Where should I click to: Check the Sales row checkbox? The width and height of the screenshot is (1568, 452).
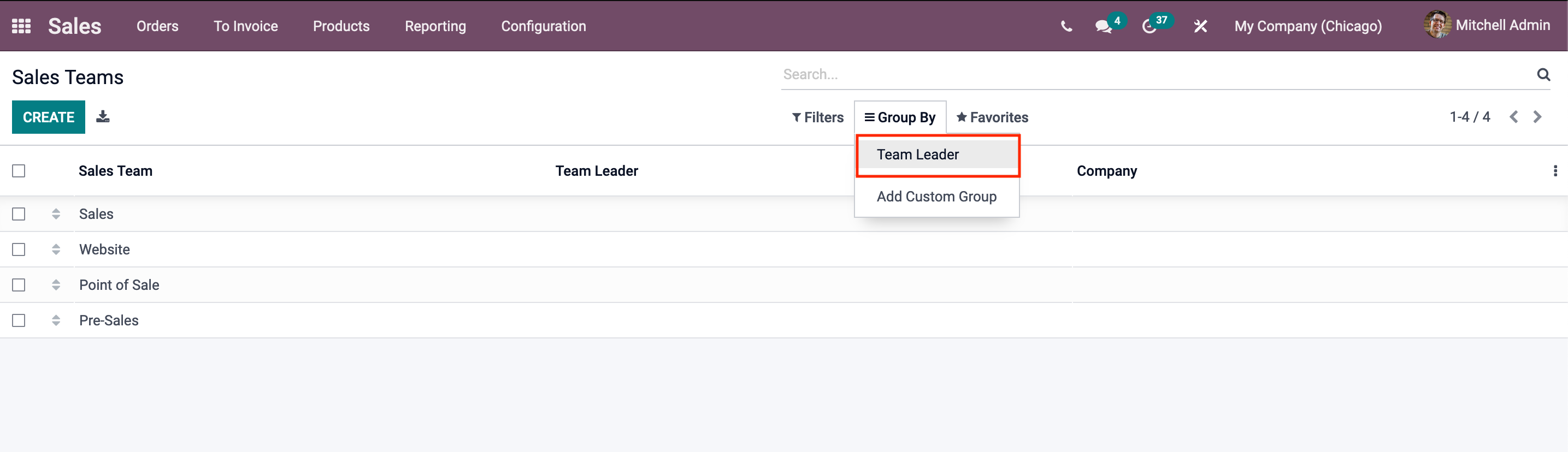(19, 214)
